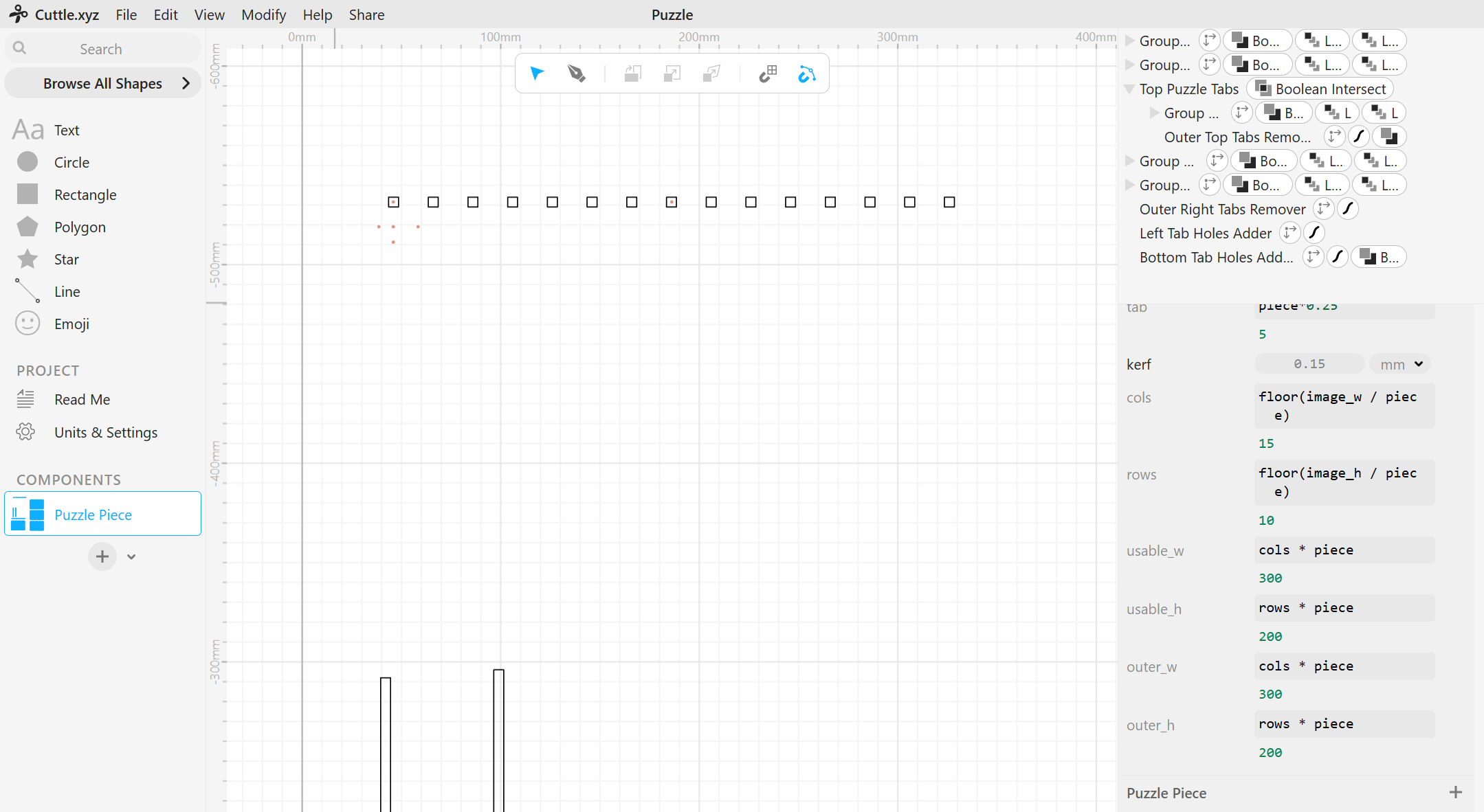The height and width of the screenshot is (812, 1484).
Task: Add a Rectangle shape
Action: click(85, 194)
